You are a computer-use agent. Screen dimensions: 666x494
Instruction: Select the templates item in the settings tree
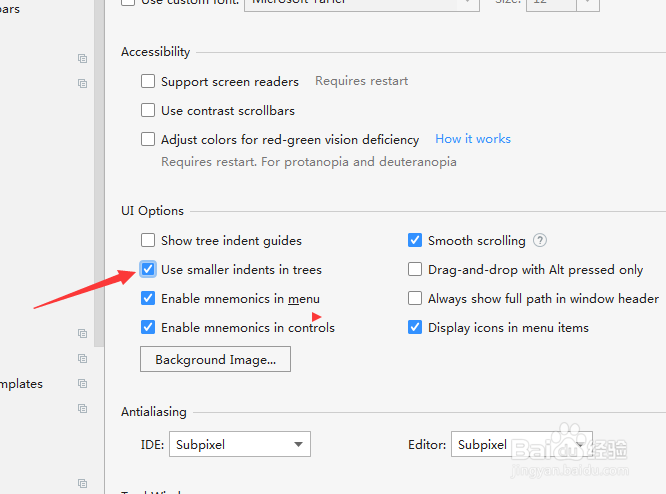(x=22, y=384)
